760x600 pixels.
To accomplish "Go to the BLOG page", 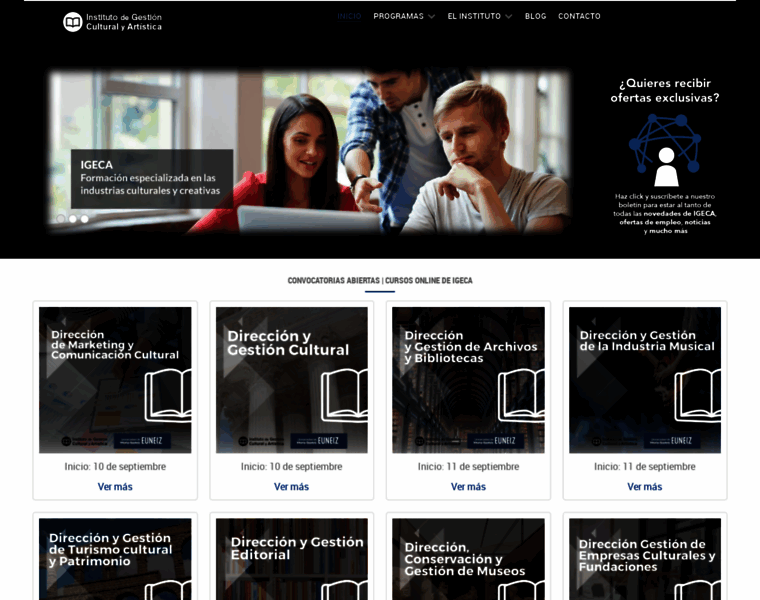I will click(x=536, y=16).
